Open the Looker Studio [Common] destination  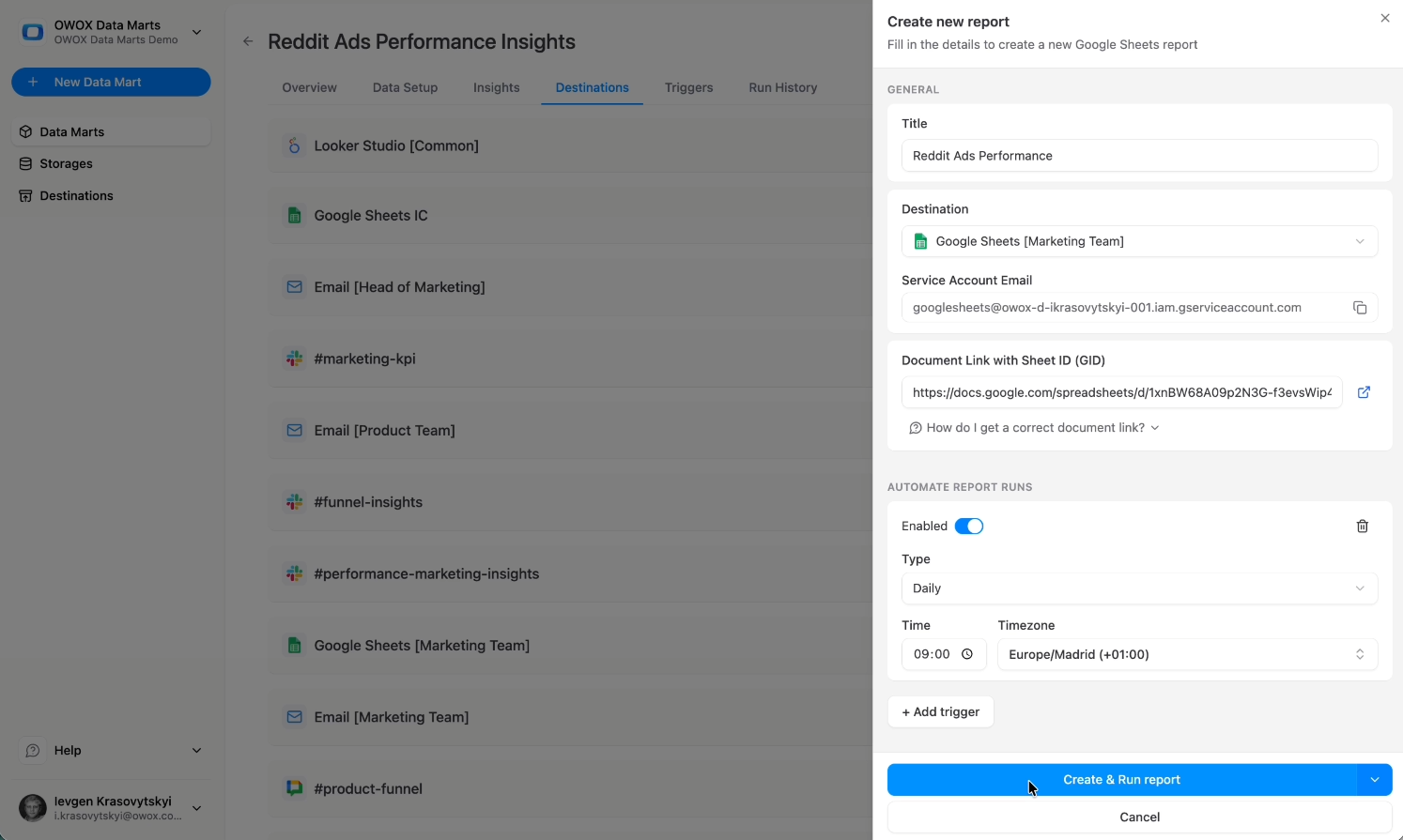[396, 145]
